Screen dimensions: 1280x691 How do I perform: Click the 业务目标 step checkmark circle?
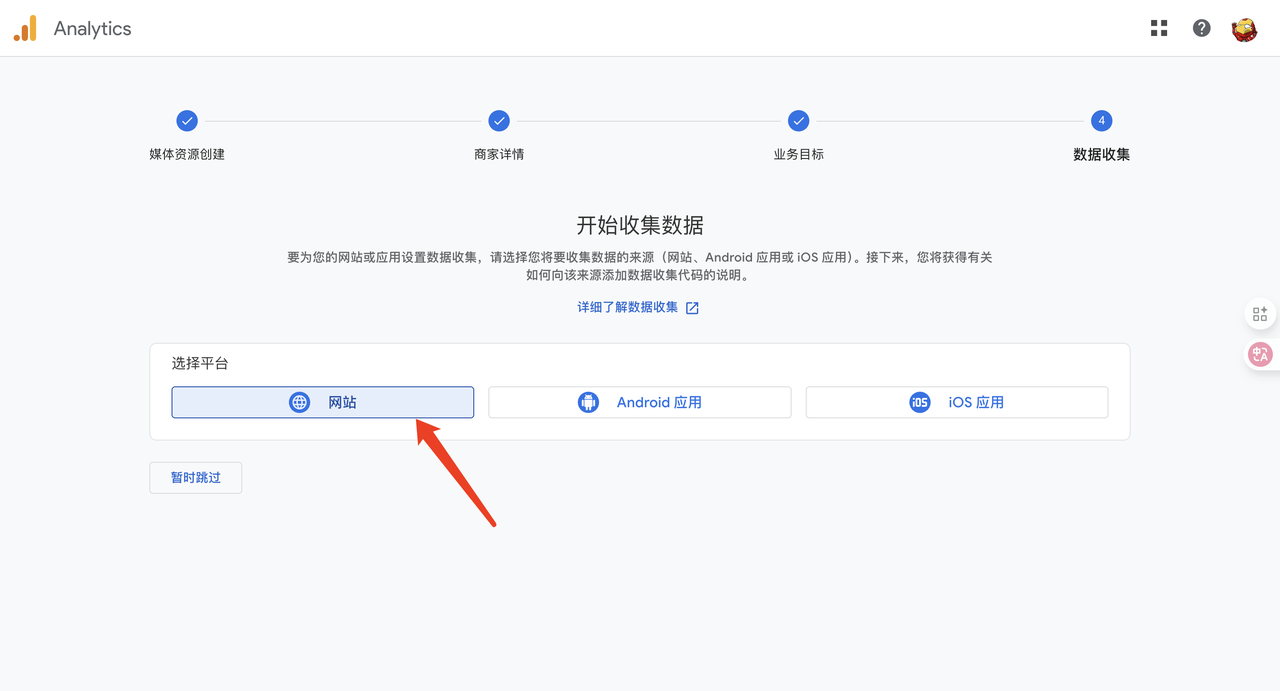tap(798, 121)
